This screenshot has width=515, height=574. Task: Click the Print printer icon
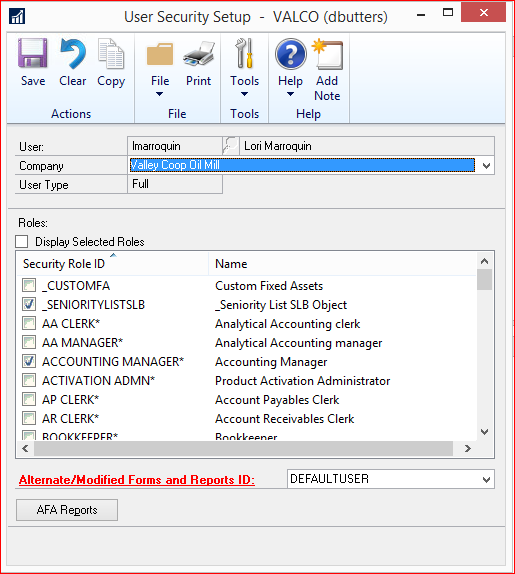pos(198,53)
